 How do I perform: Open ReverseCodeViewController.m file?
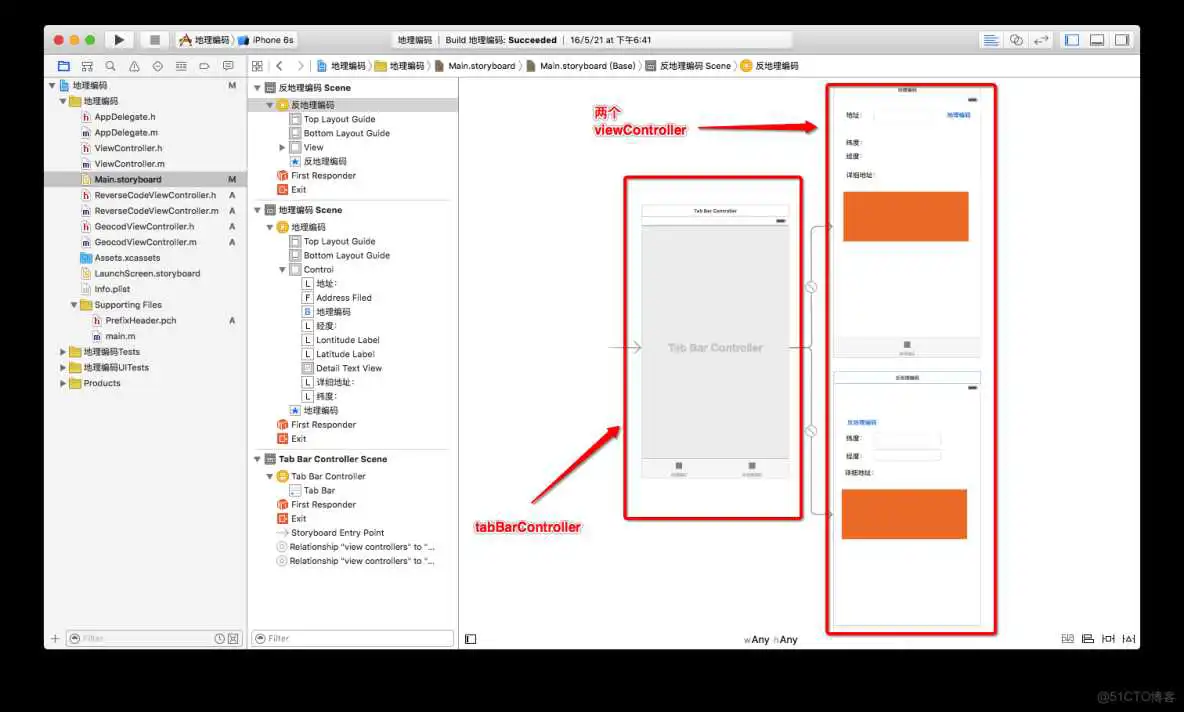pyautogui.click(x=156, y=211)
